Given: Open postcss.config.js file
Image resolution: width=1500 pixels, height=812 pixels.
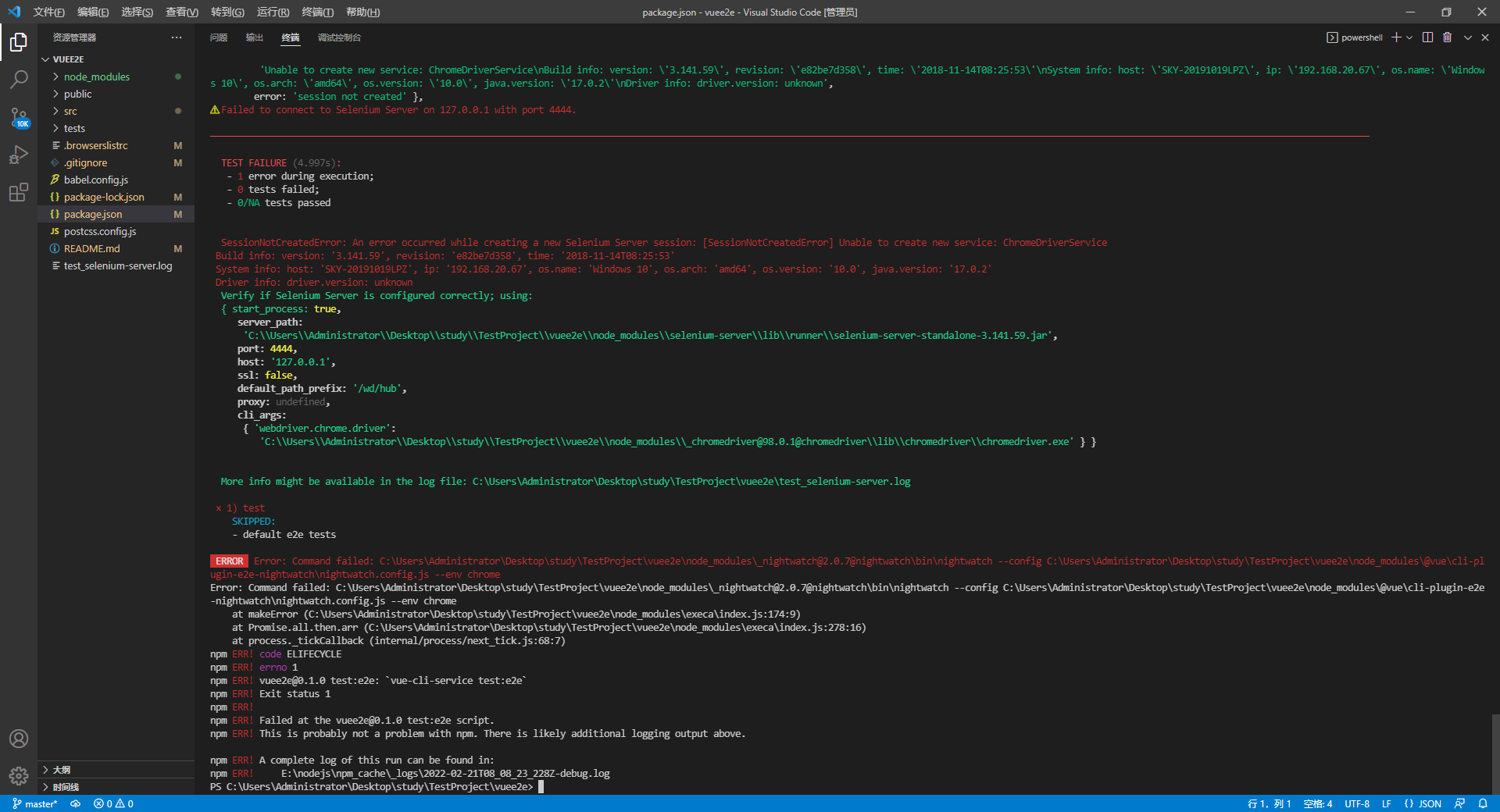Looking at the screenshot, I should click(116, 231).
